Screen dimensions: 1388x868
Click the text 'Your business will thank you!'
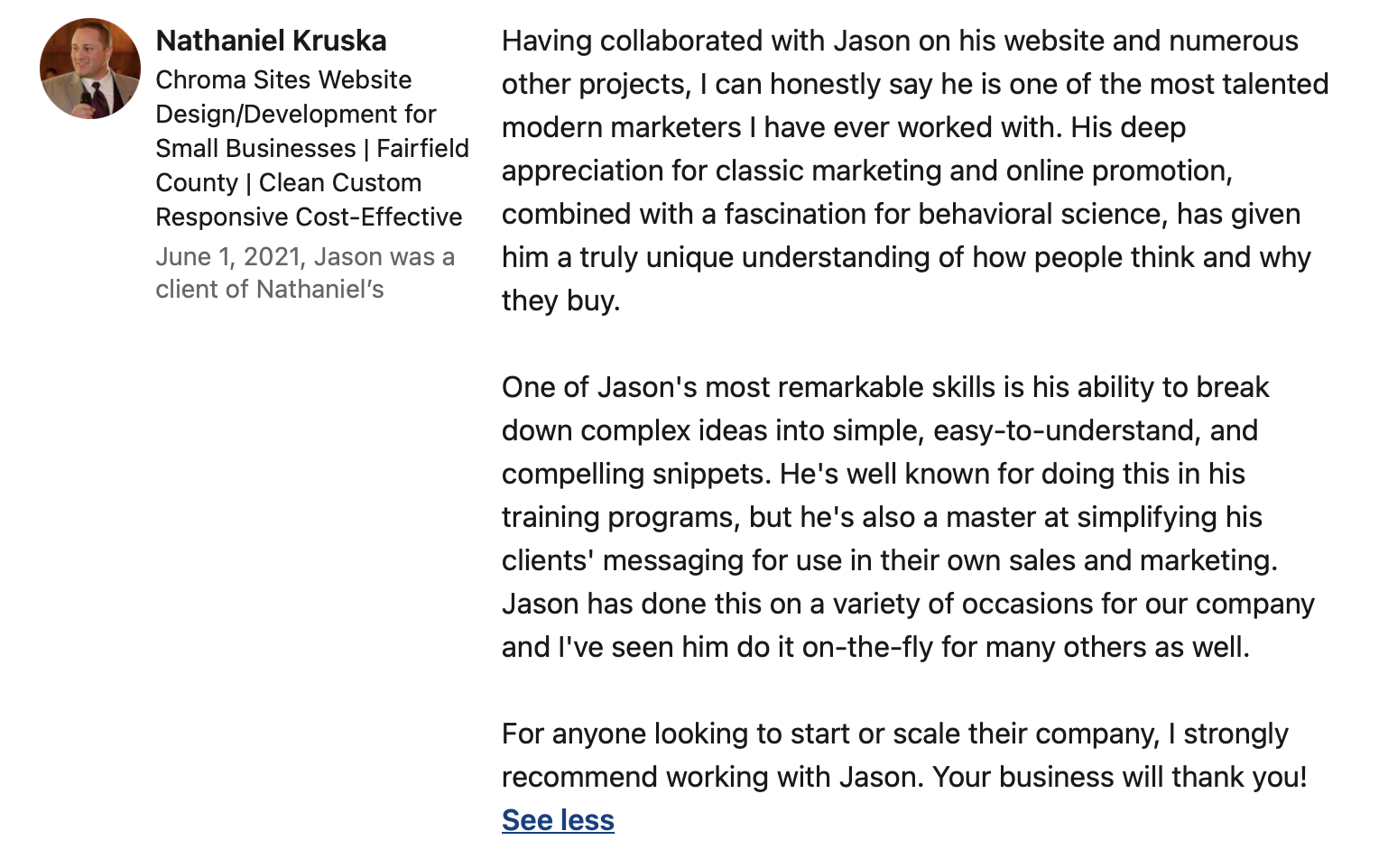pos(1119,777)
